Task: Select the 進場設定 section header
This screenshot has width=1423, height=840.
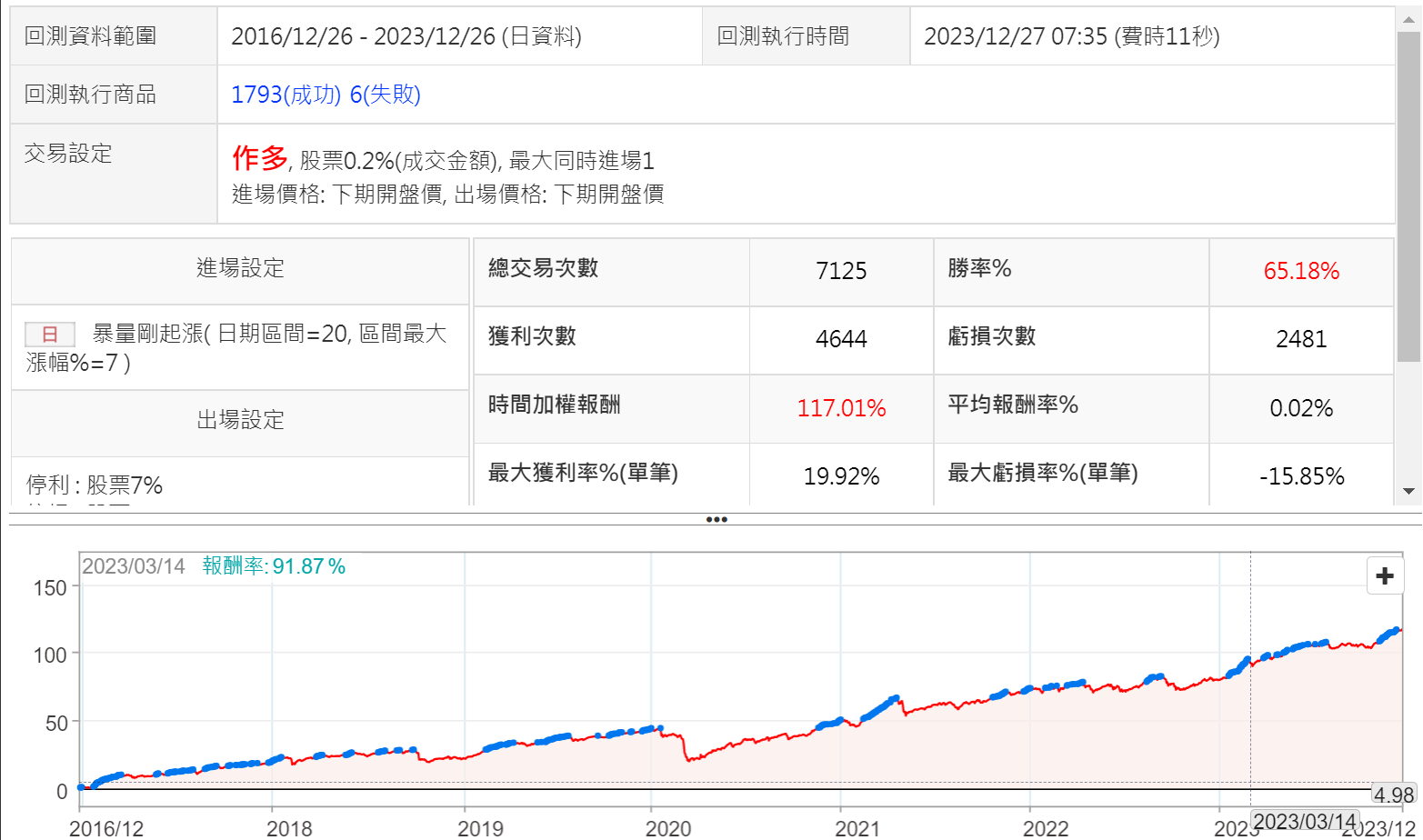Action: (240, 268)
